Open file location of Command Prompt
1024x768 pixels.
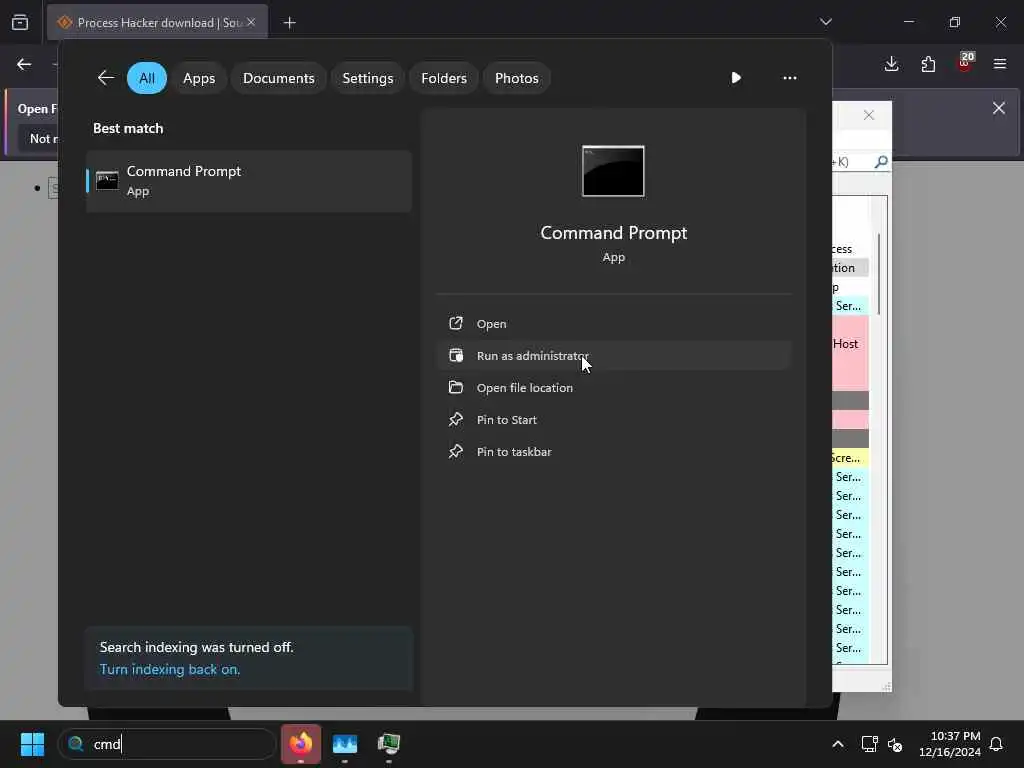pyautogui.click(x=614, y=388)
